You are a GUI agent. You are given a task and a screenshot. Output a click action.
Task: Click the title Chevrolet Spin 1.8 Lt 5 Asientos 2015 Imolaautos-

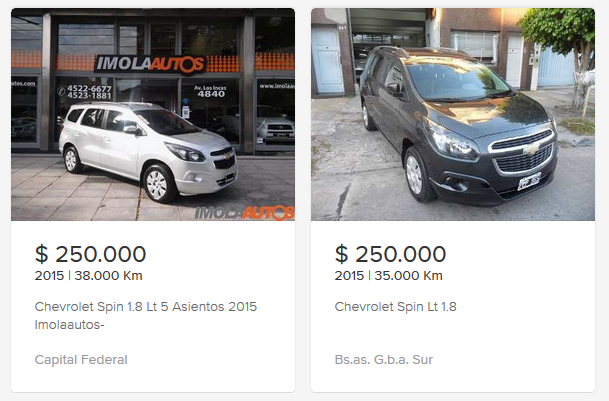click(x=146, y=316)
